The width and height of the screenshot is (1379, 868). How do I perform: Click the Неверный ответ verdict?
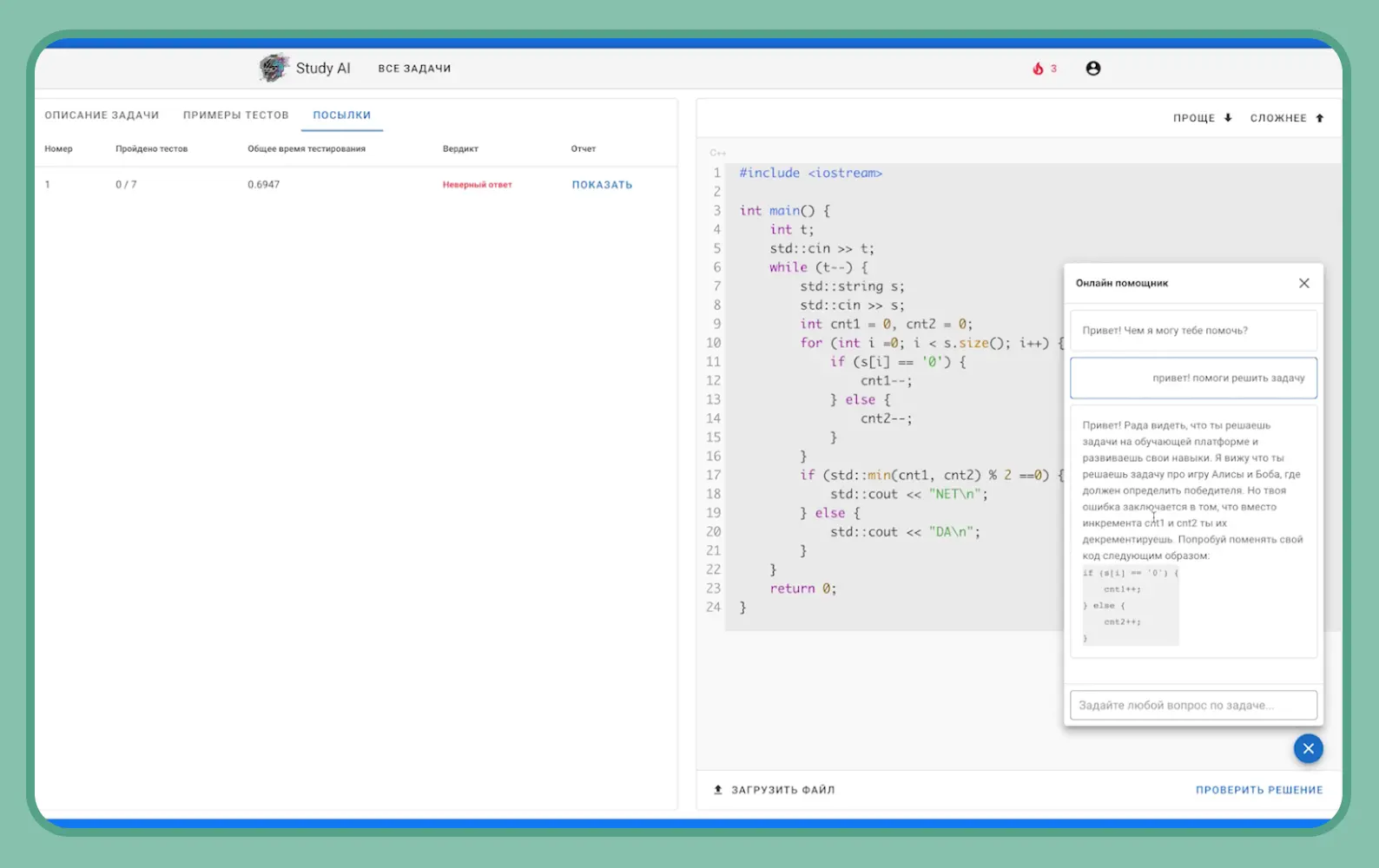[x=477, y=185]
